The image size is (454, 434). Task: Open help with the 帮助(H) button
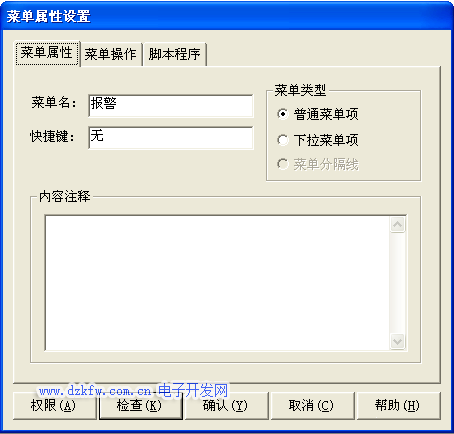(399, 406)
